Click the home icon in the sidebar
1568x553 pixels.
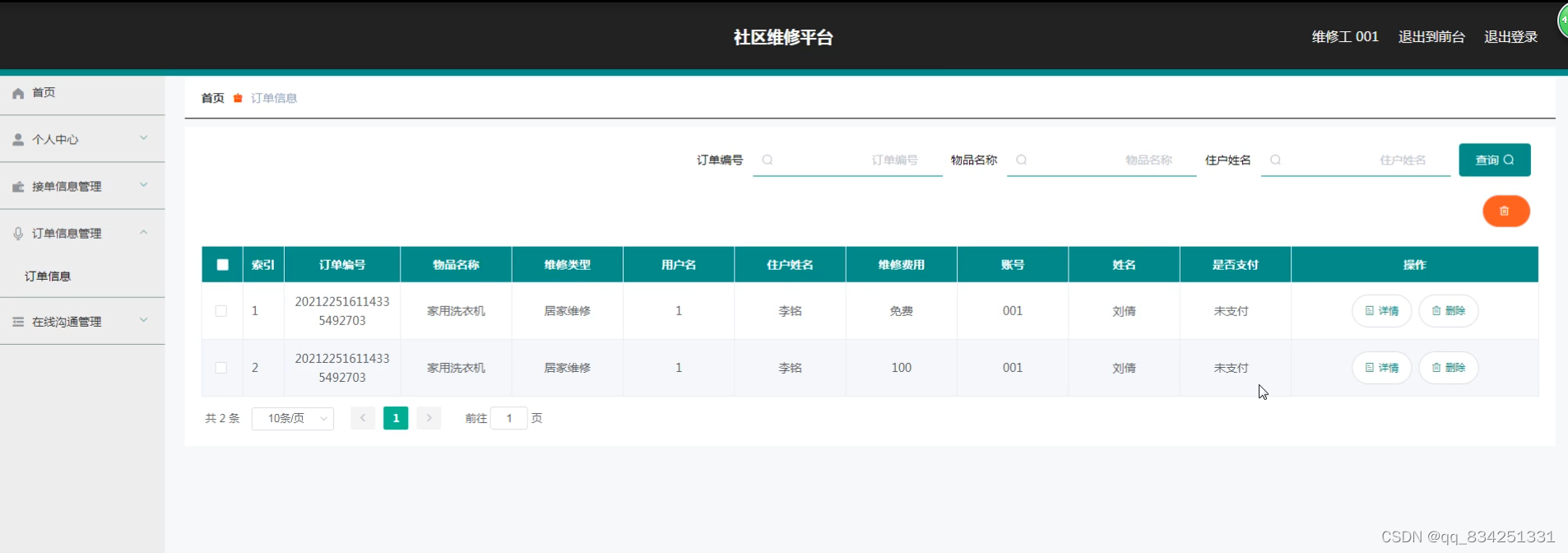[18, 93]
